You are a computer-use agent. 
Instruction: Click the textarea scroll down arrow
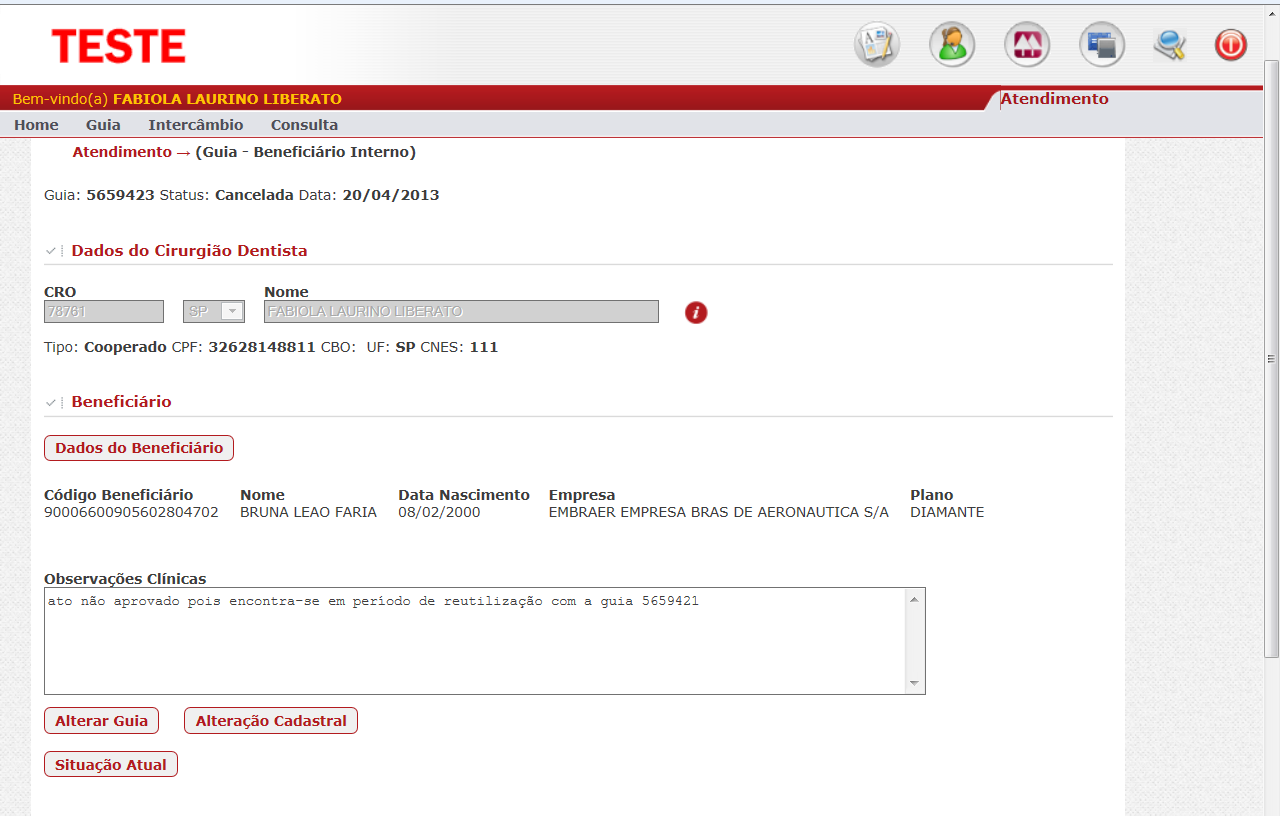pos(914,683)
